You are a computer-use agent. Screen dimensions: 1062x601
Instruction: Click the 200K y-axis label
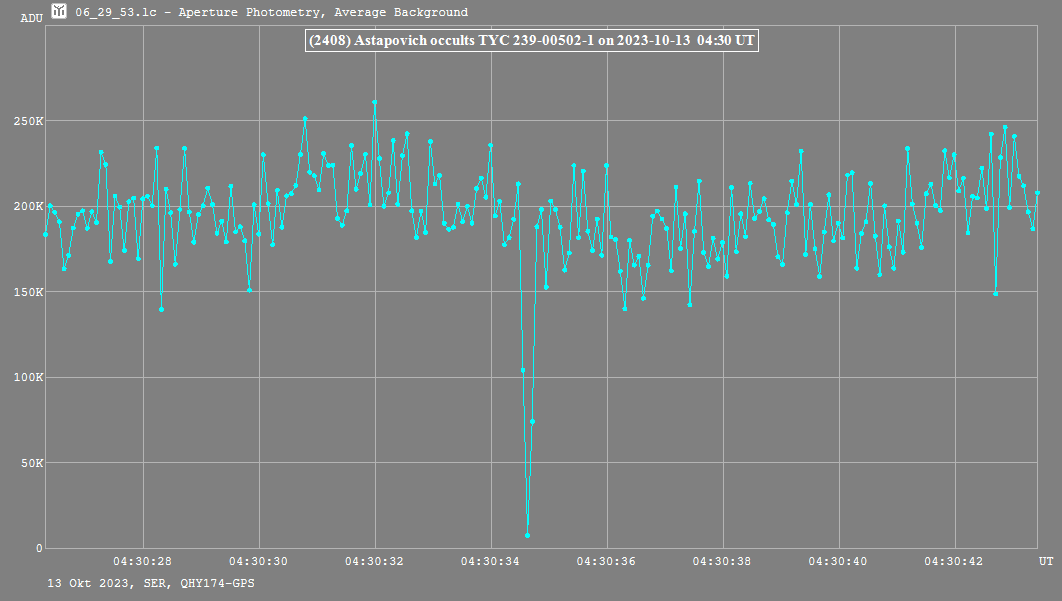(27, 206)
